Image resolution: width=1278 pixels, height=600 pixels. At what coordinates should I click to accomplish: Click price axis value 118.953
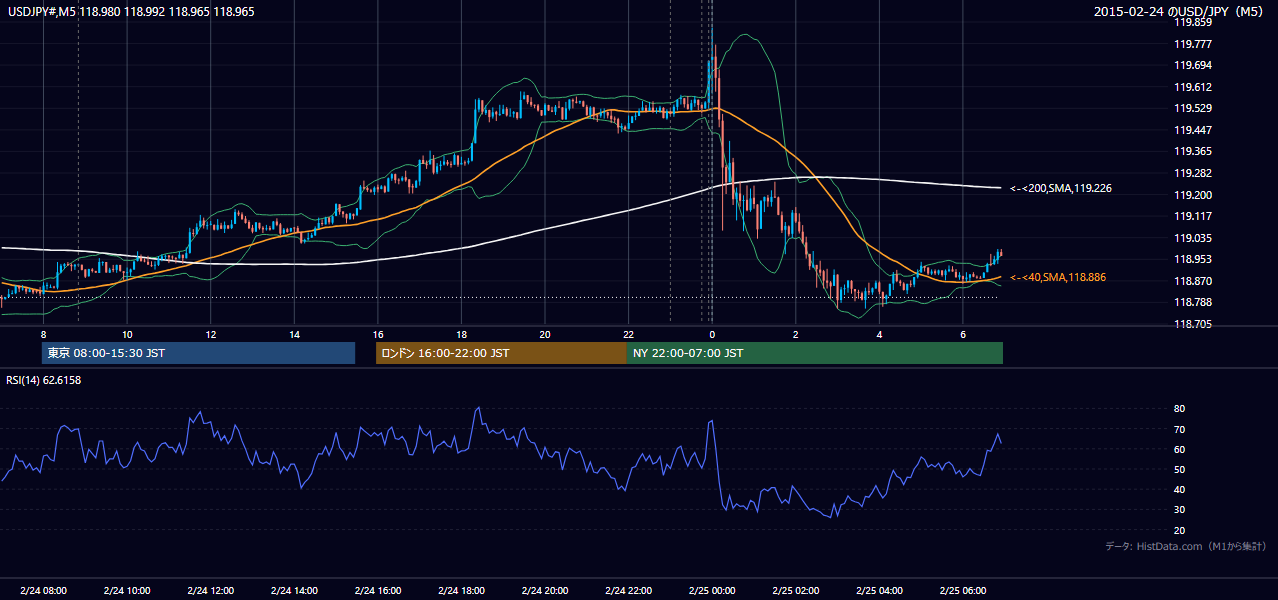pos(1193,259)
